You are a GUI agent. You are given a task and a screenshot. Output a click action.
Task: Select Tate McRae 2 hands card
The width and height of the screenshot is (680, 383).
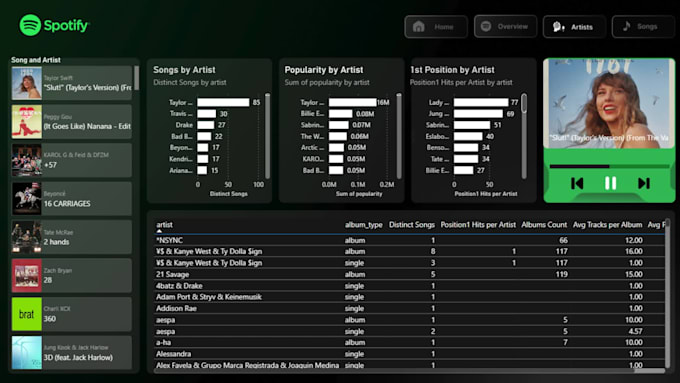click(x=72, y=237)
